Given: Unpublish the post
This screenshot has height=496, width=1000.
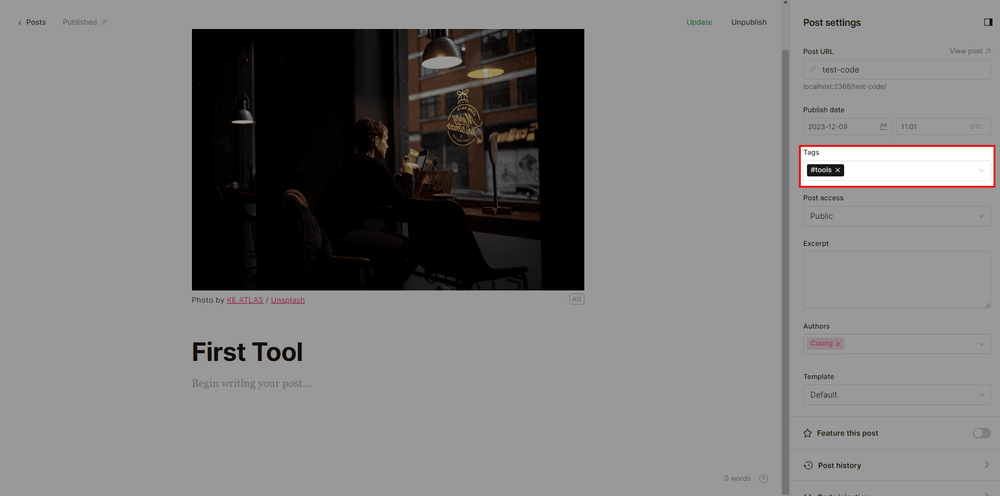Looking at the screenshot, I should pos(749,22).
